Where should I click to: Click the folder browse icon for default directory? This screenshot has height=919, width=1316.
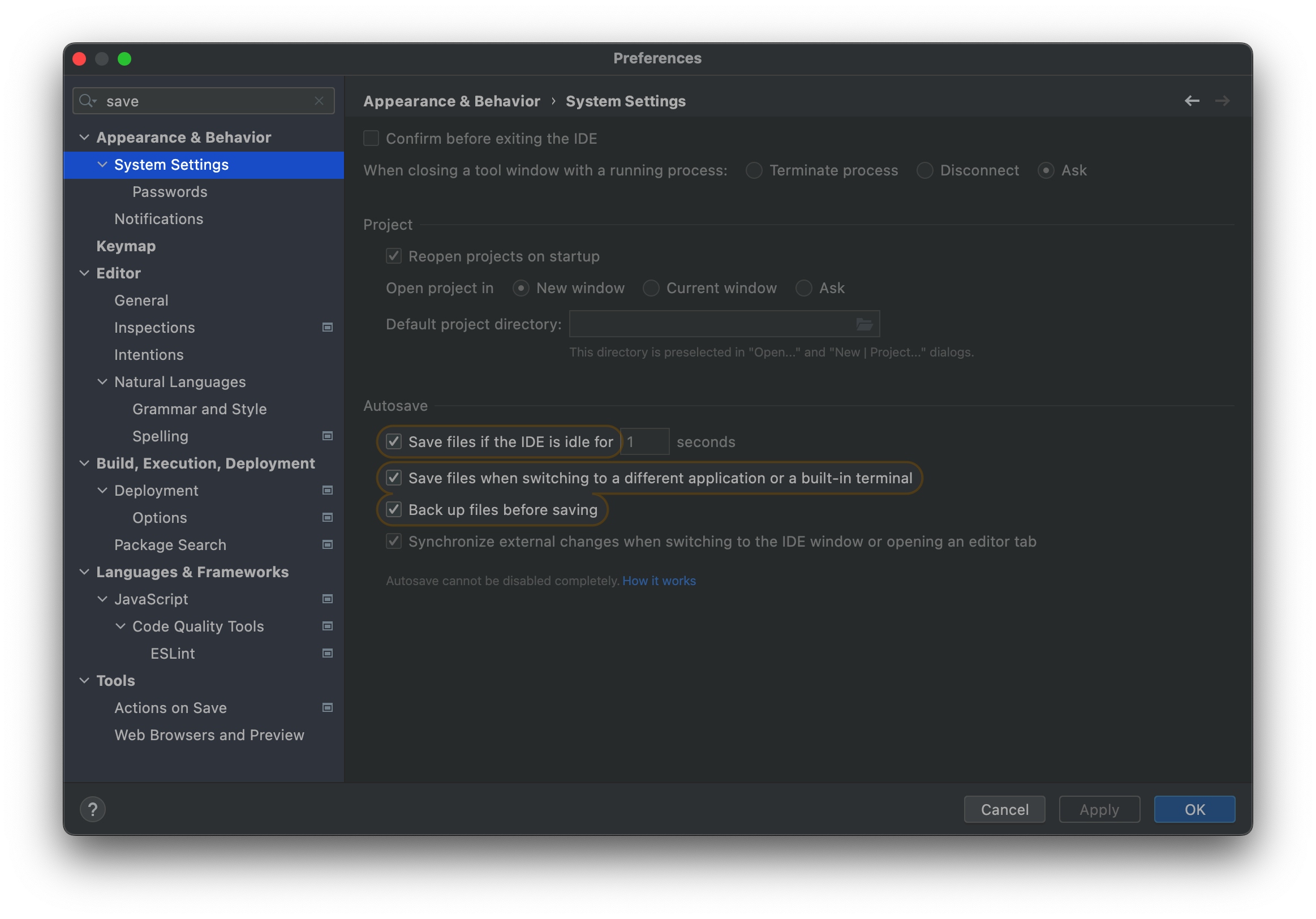pos(864,324)
